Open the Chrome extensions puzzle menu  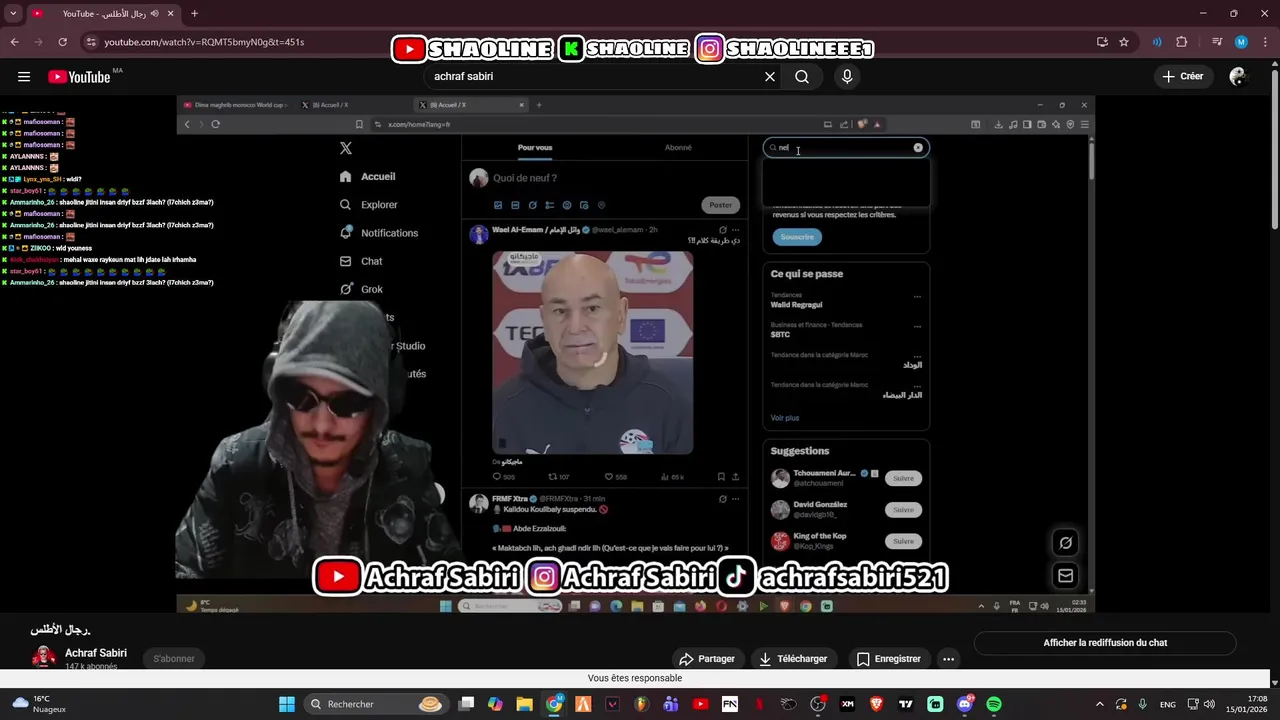1182,42
